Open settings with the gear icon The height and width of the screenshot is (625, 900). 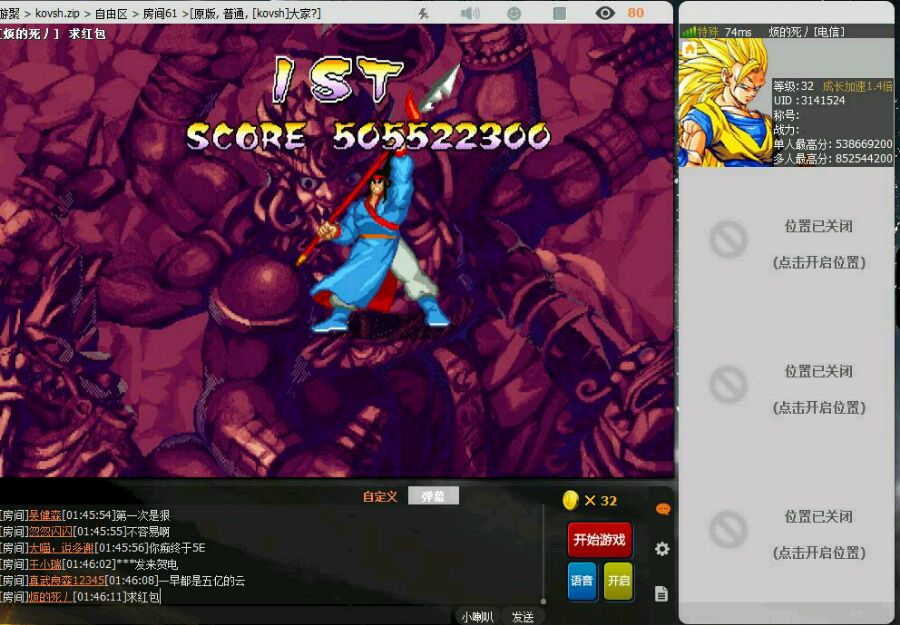point(662,549)
